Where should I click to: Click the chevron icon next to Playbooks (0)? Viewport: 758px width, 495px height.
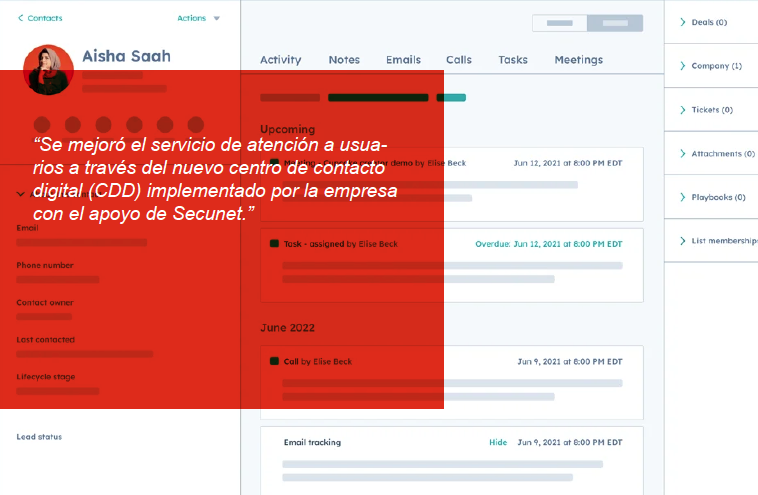[682, 197]
